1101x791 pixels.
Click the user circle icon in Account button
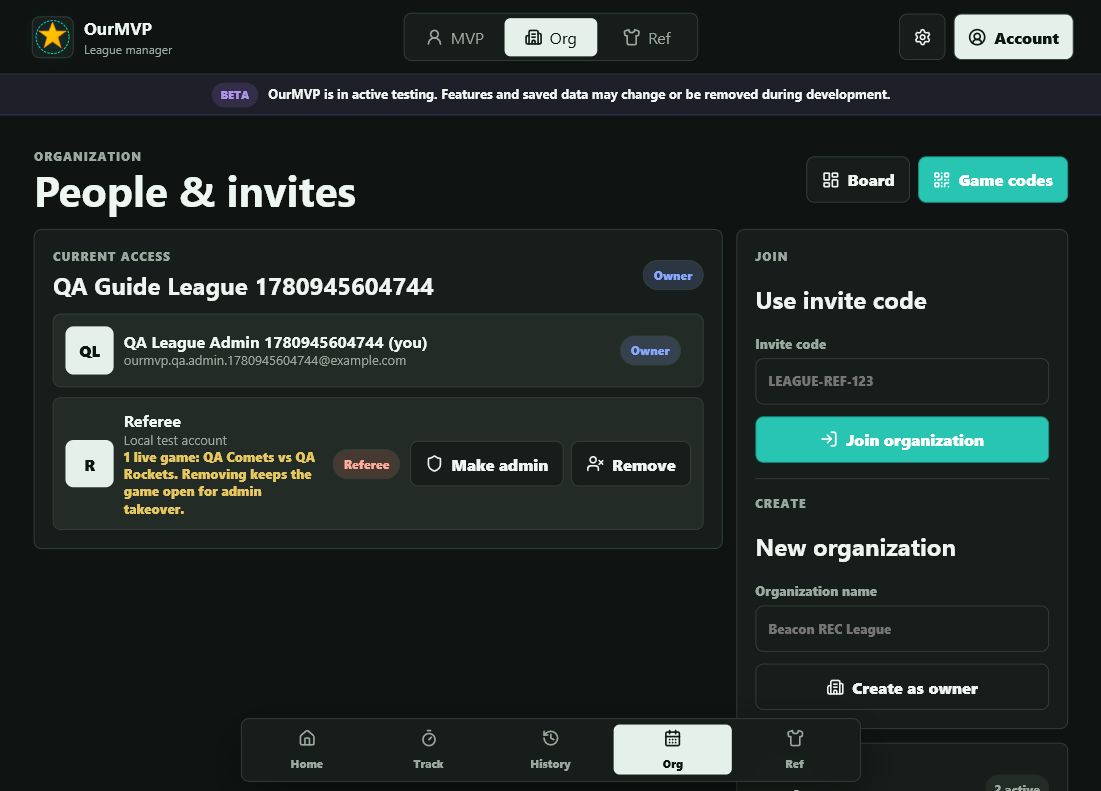click(x=977, y=37)
